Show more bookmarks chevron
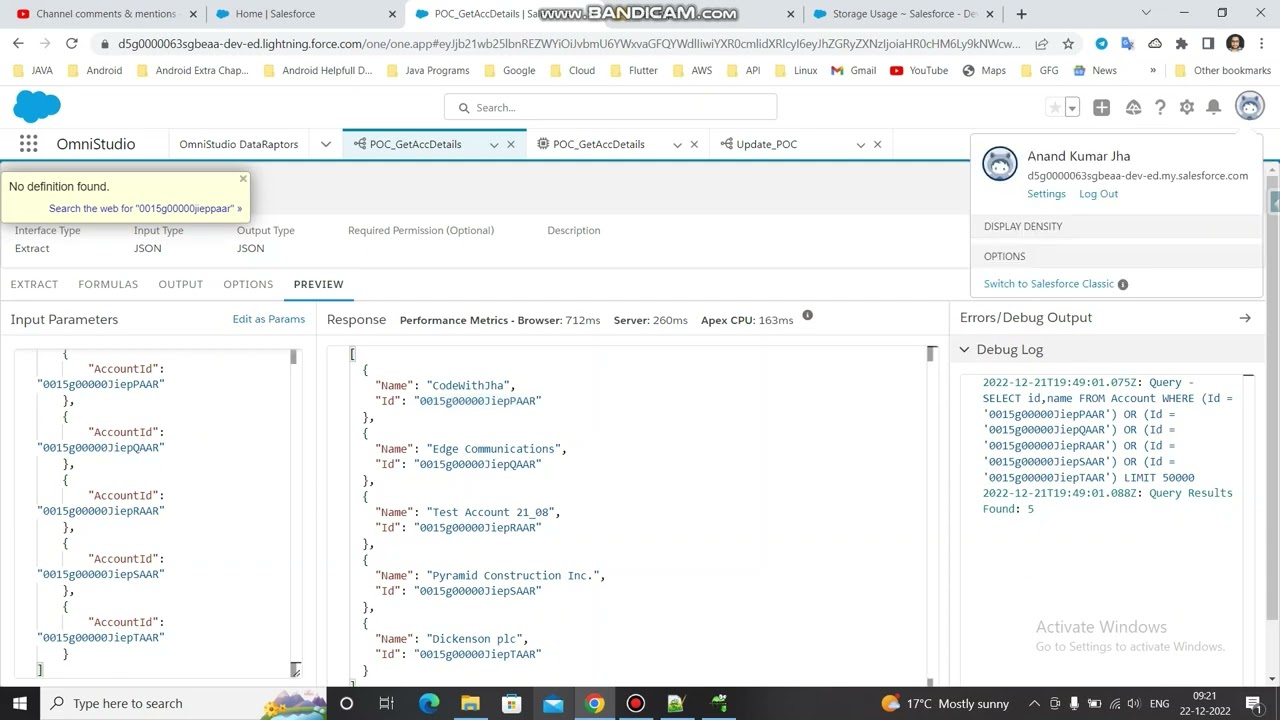 tap(1153, 71)
